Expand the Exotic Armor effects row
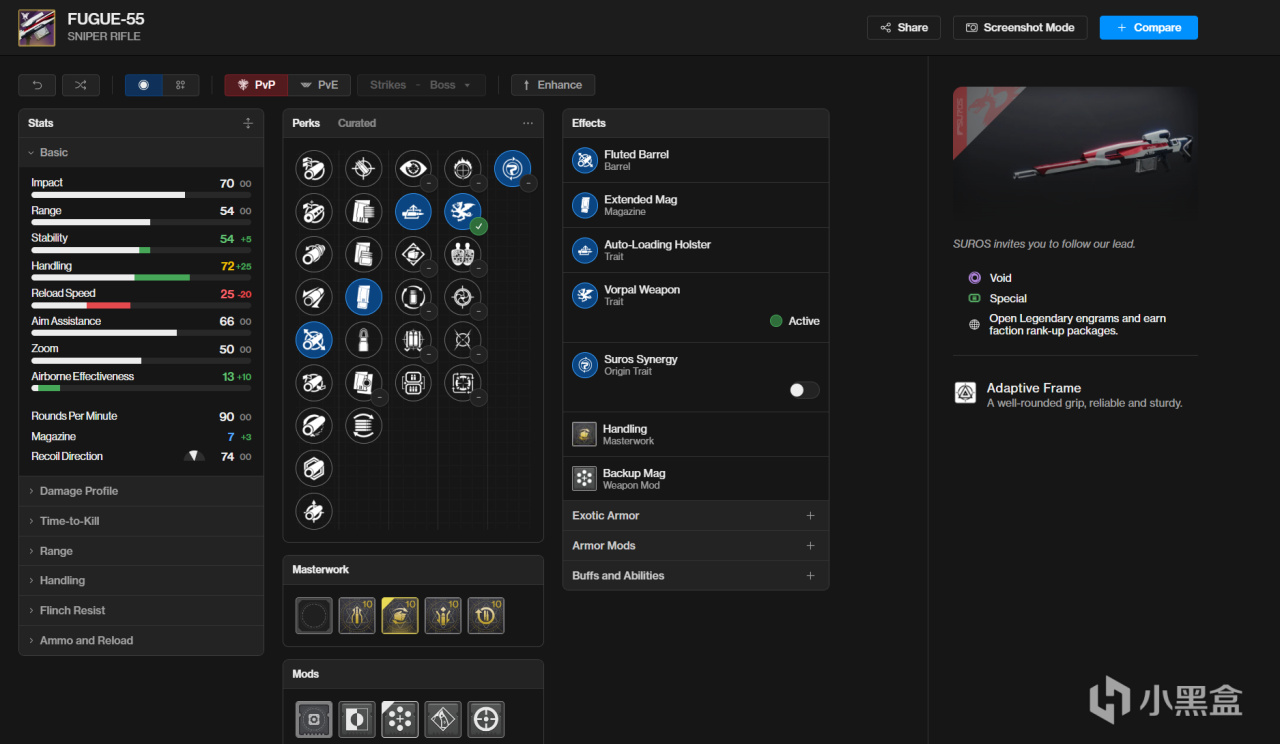 coord(696,516)
